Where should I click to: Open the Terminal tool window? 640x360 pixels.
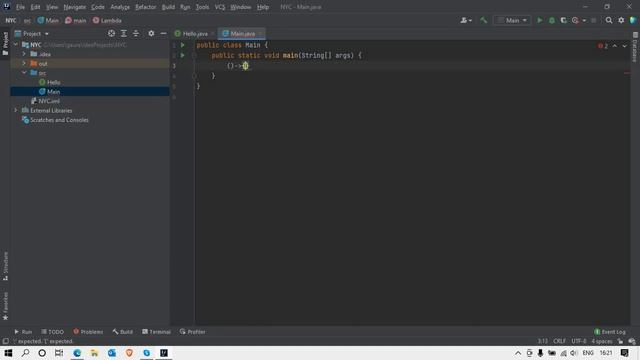pyautogui.click(x=156, y=332)
